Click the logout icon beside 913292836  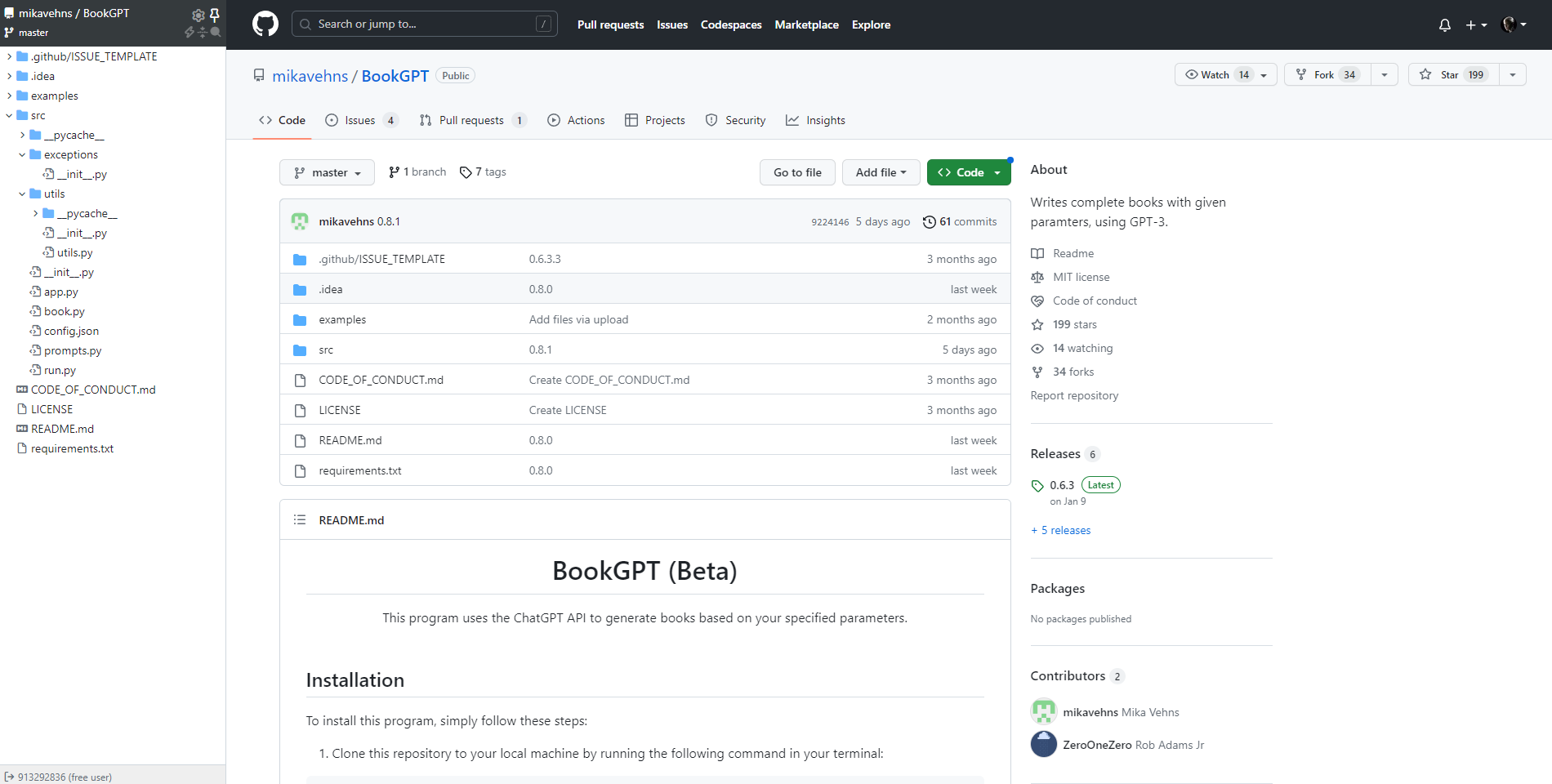pyautogui.click(x=9, y=777)
